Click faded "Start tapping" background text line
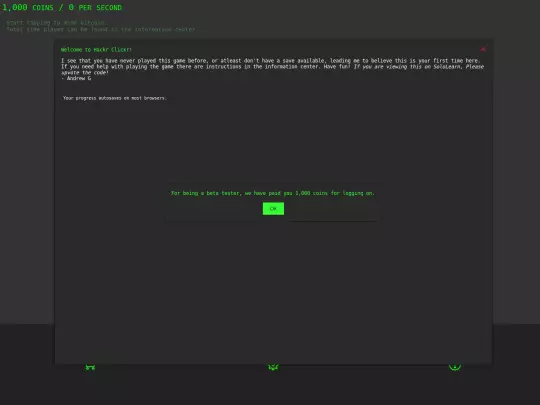This screenshot has width=540, height=405. click(x=56, y=23)
